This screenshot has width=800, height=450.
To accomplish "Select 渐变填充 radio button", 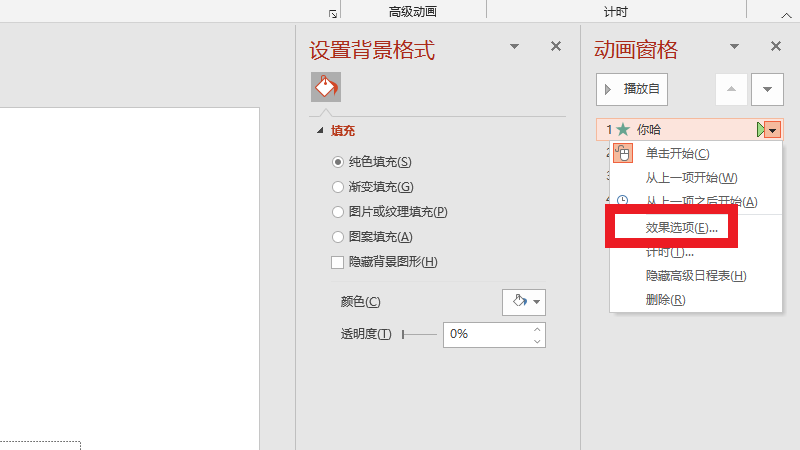I will pyautogui.click(x=337, y=186).
